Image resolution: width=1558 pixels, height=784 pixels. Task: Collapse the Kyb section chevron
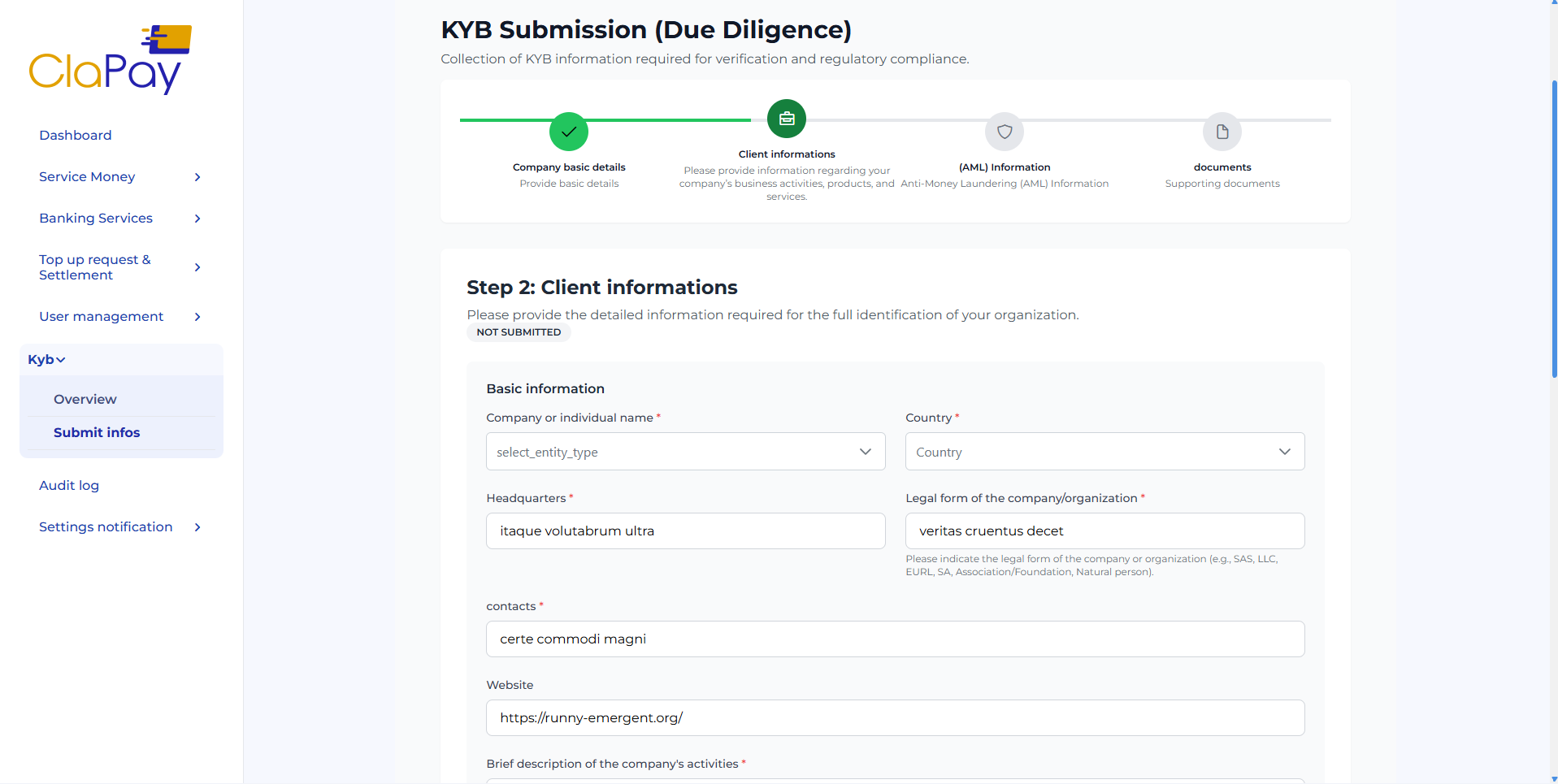point(61,359)
